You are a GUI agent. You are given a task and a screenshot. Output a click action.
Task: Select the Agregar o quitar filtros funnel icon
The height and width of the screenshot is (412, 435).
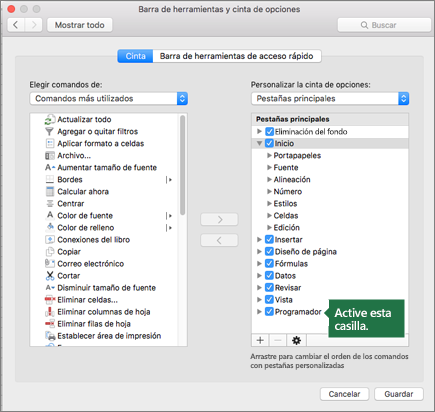click(49, 132)
